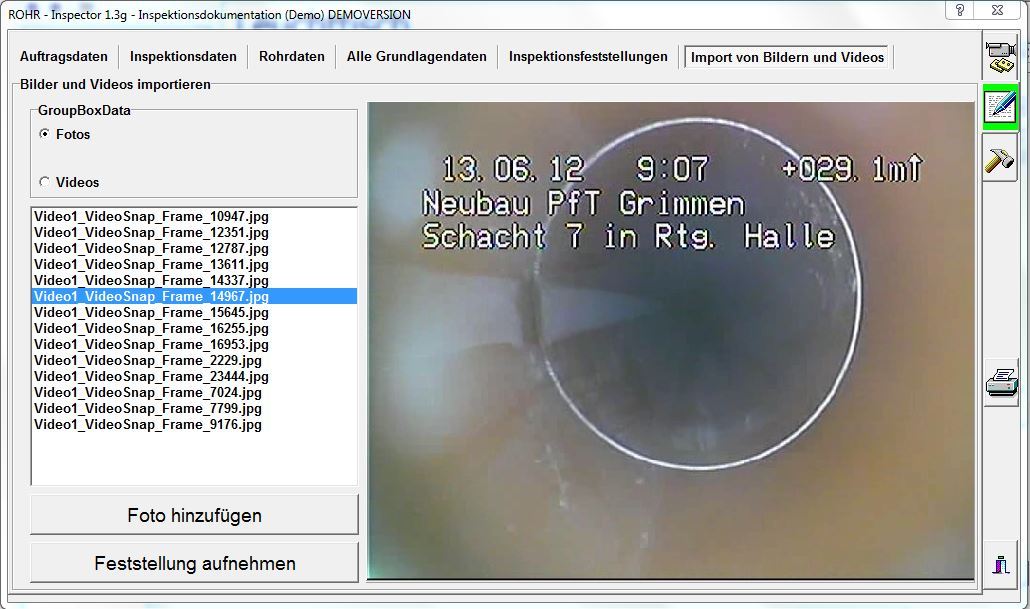
Task: Select Video1_VideoSnap_Frame_10947.jpg in the file list
Action: pos(151,216)
